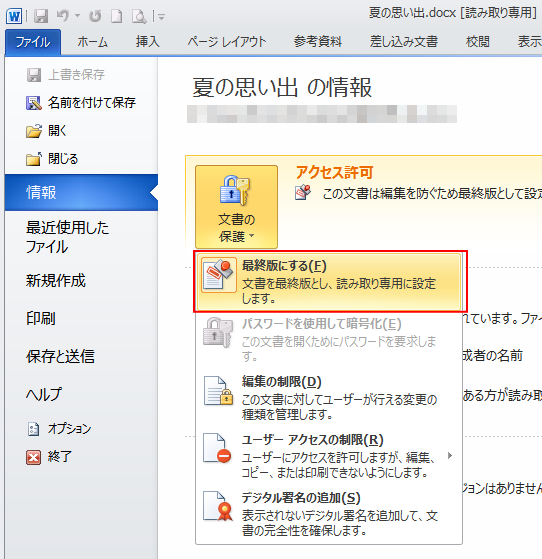Screen dimensions: 542x559
Task: Click the Word application icon in title bar
Action: (14, 16)
